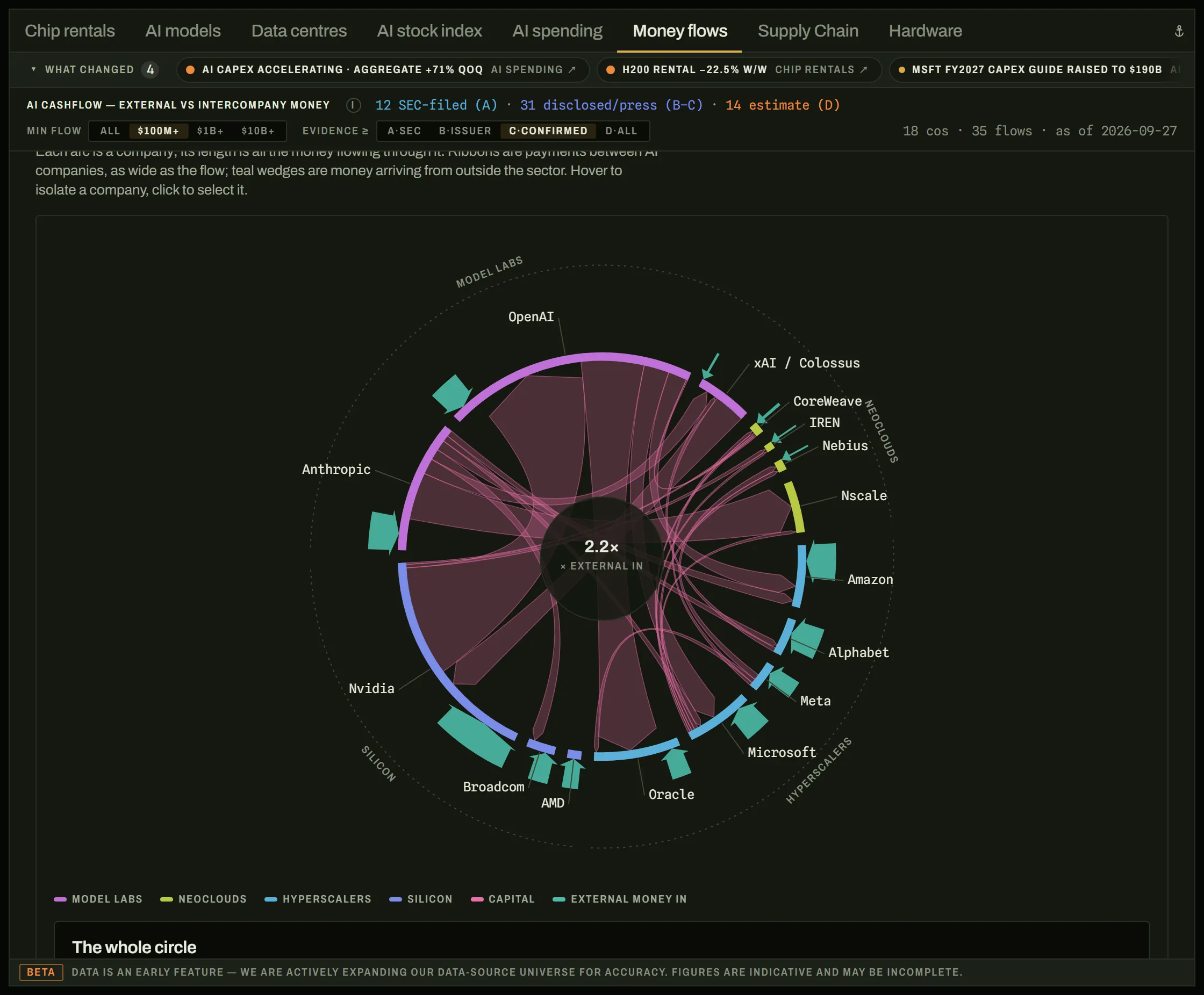
Task: Open the H200 rental ticker pill
Action: 739,69
